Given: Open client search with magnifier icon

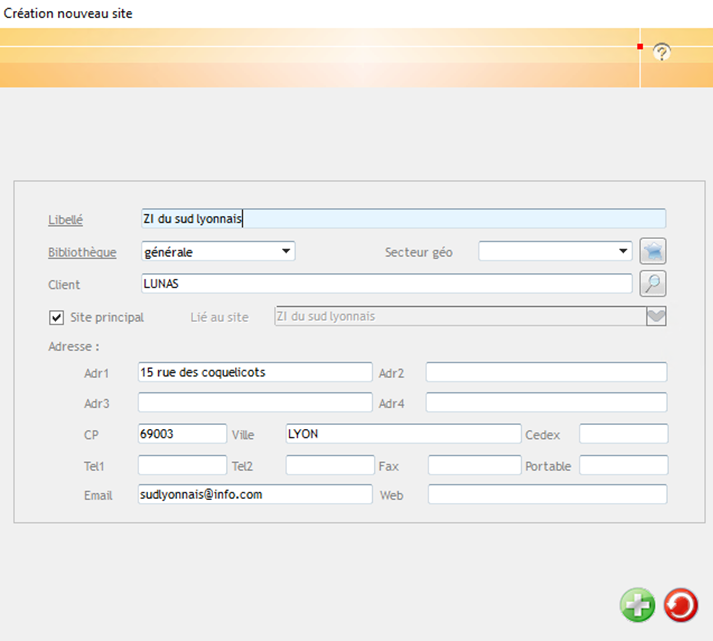Looking at the screenshot, I should [653, 284].
